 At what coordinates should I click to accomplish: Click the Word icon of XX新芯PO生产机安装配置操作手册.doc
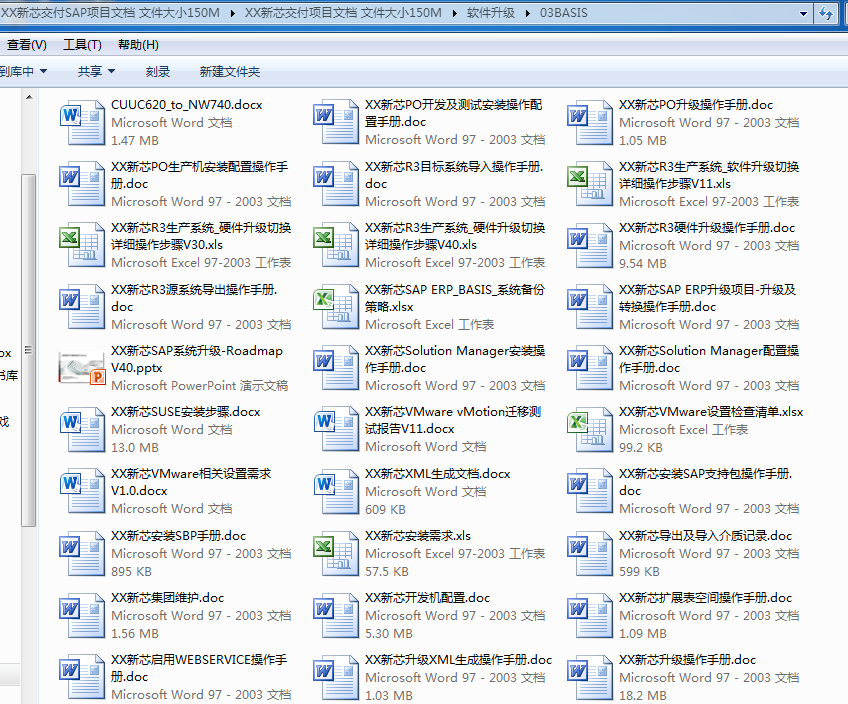82,184
